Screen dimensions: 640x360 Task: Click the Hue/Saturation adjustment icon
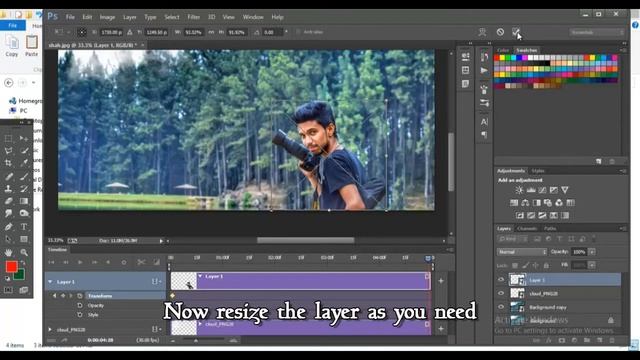514,202
